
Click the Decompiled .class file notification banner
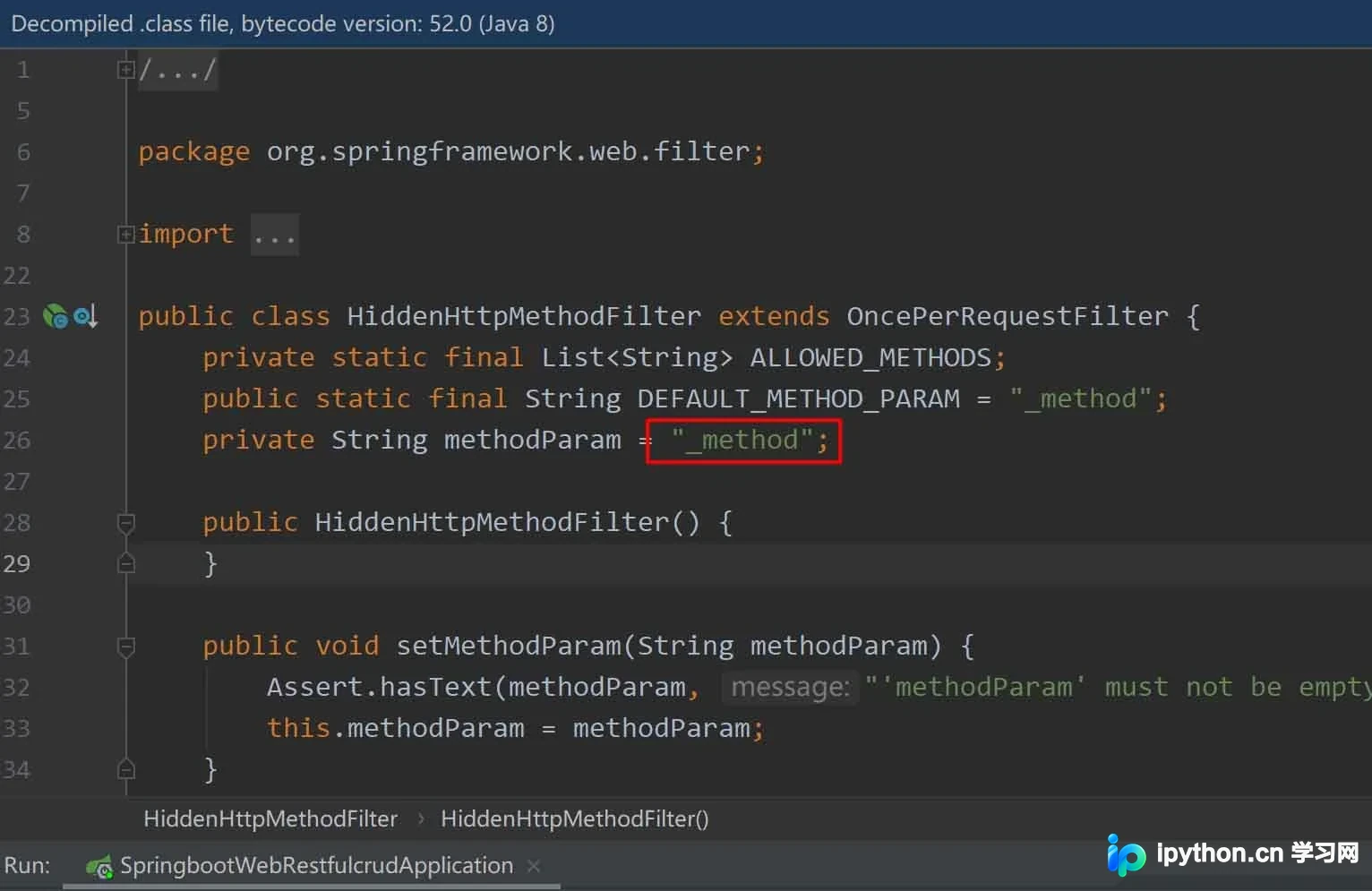[686, 23]
